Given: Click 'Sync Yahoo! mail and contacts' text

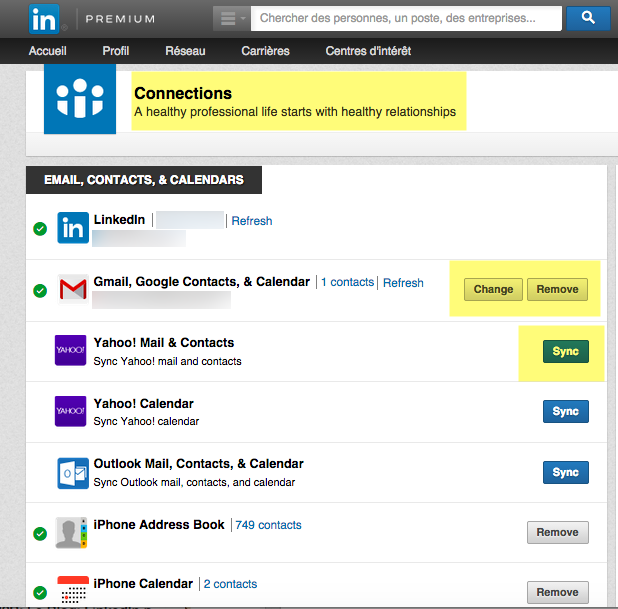Looking at the screenshot, I should click(168, 361).
